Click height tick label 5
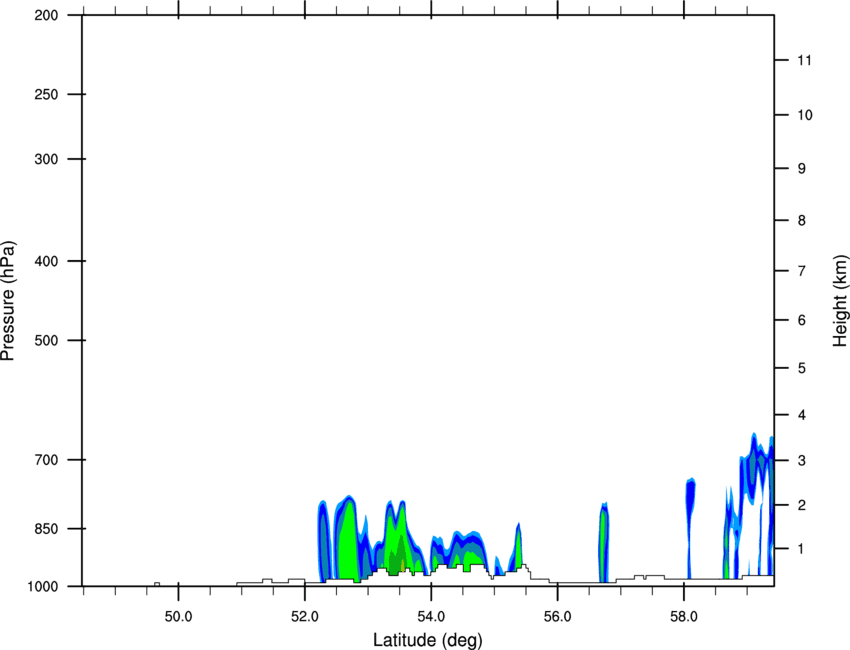 coord(802,369)
